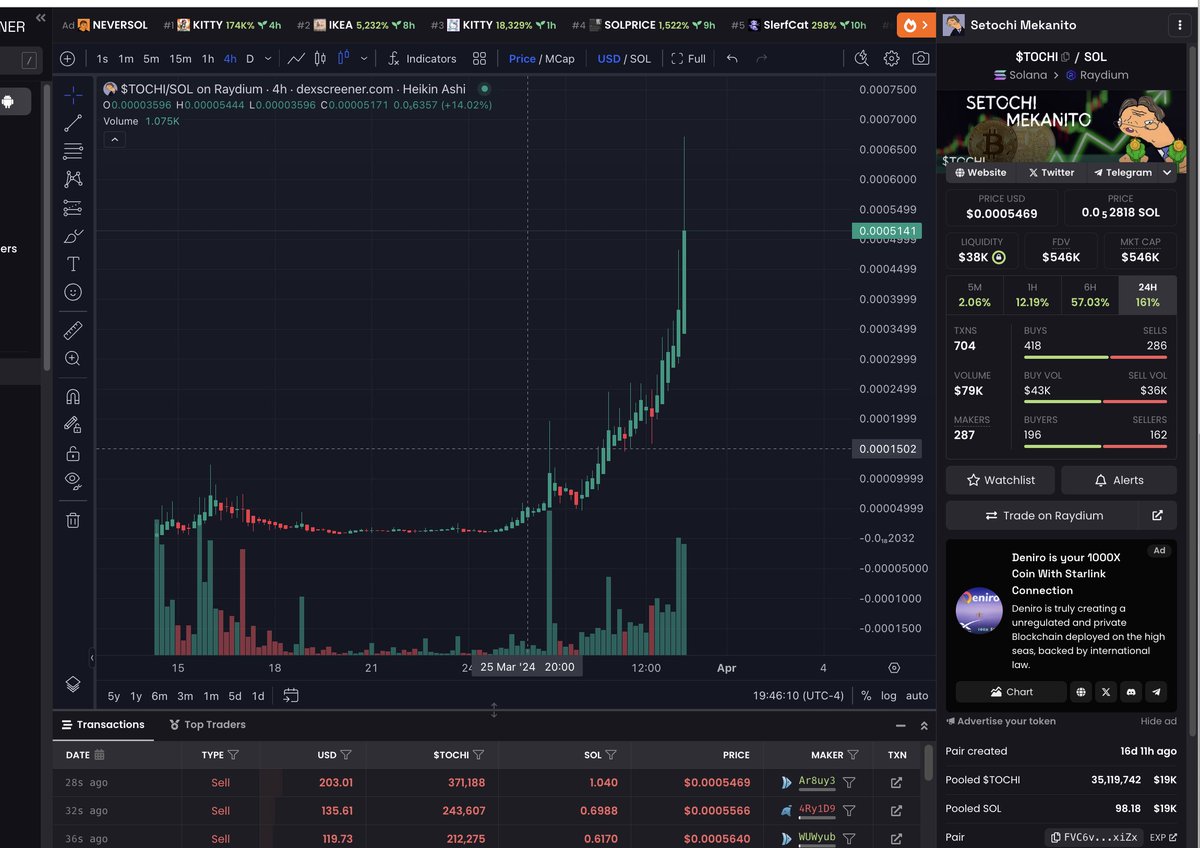1200x848 pixels.
Task: Collapse the chart legend chevron
Action: coord(114,140)
